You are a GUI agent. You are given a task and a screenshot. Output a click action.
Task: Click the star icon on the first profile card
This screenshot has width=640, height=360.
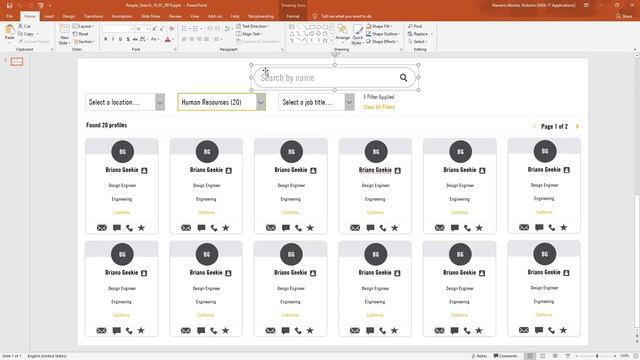141,228
